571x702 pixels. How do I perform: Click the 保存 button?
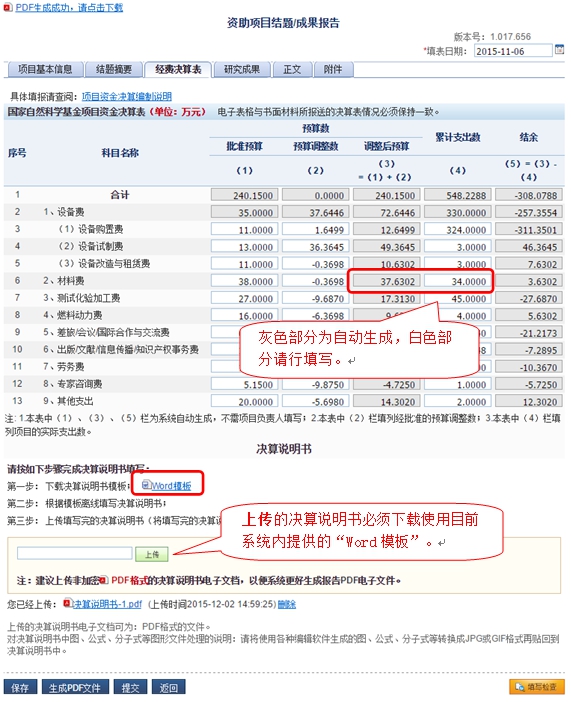(x=20, y=687)
